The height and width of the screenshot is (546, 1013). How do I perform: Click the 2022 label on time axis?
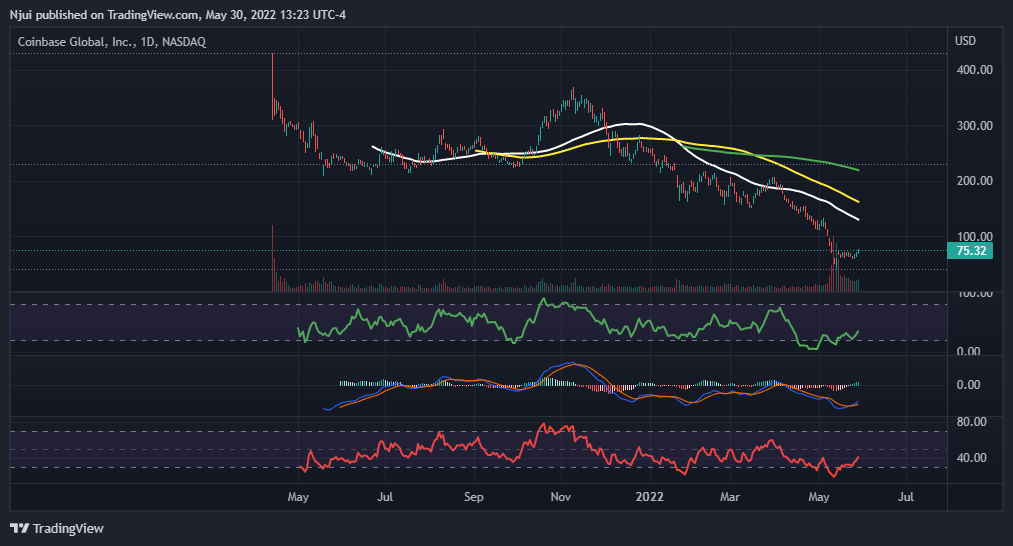(x=650, y=496)
